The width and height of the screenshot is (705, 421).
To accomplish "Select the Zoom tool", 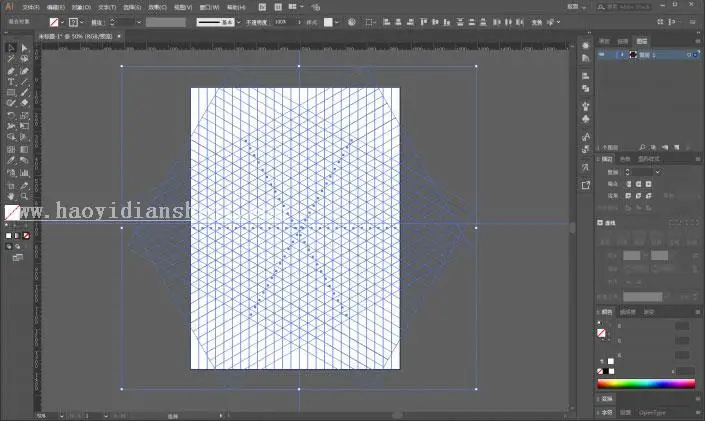I will point(24,197).
